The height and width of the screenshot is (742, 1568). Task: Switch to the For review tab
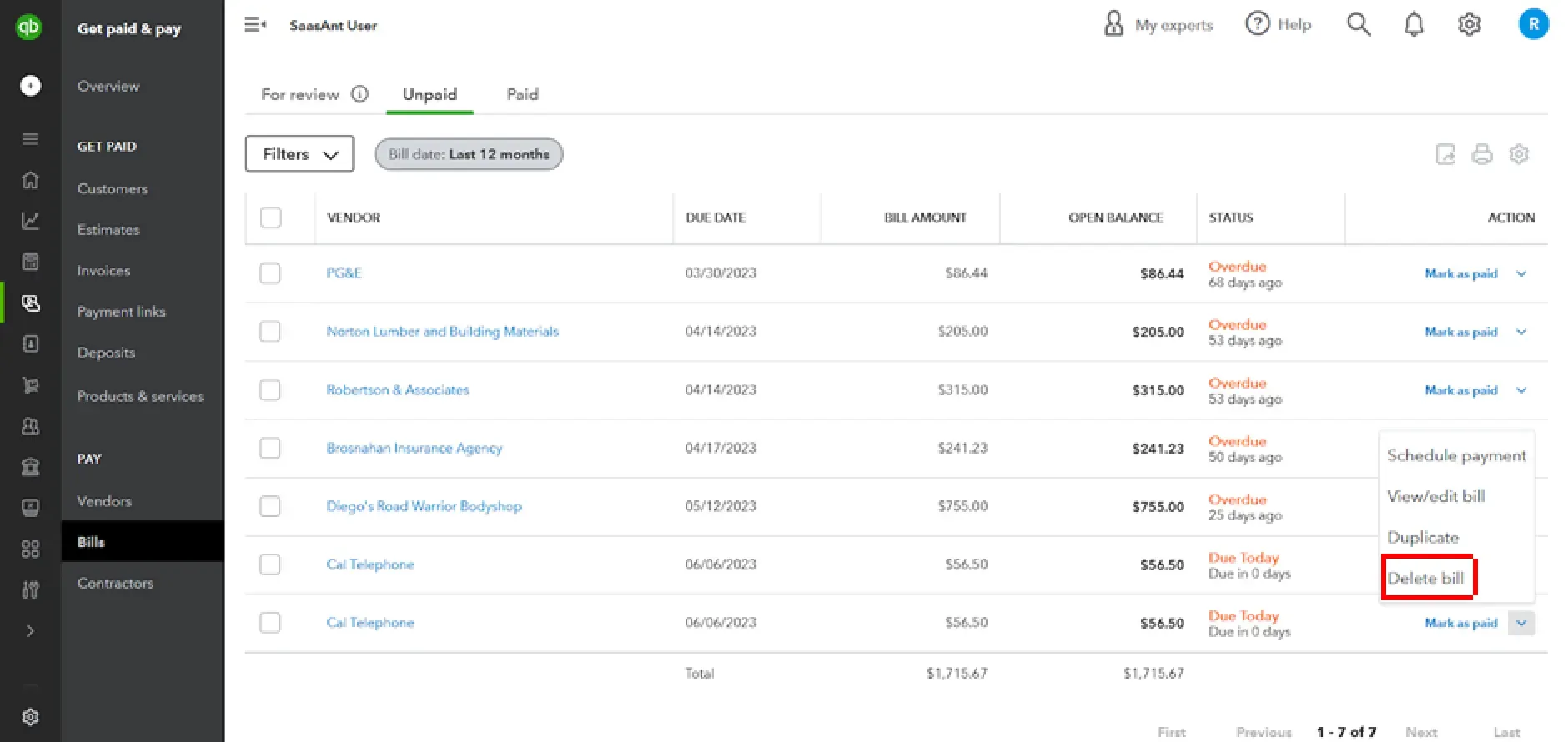point(299,94)
